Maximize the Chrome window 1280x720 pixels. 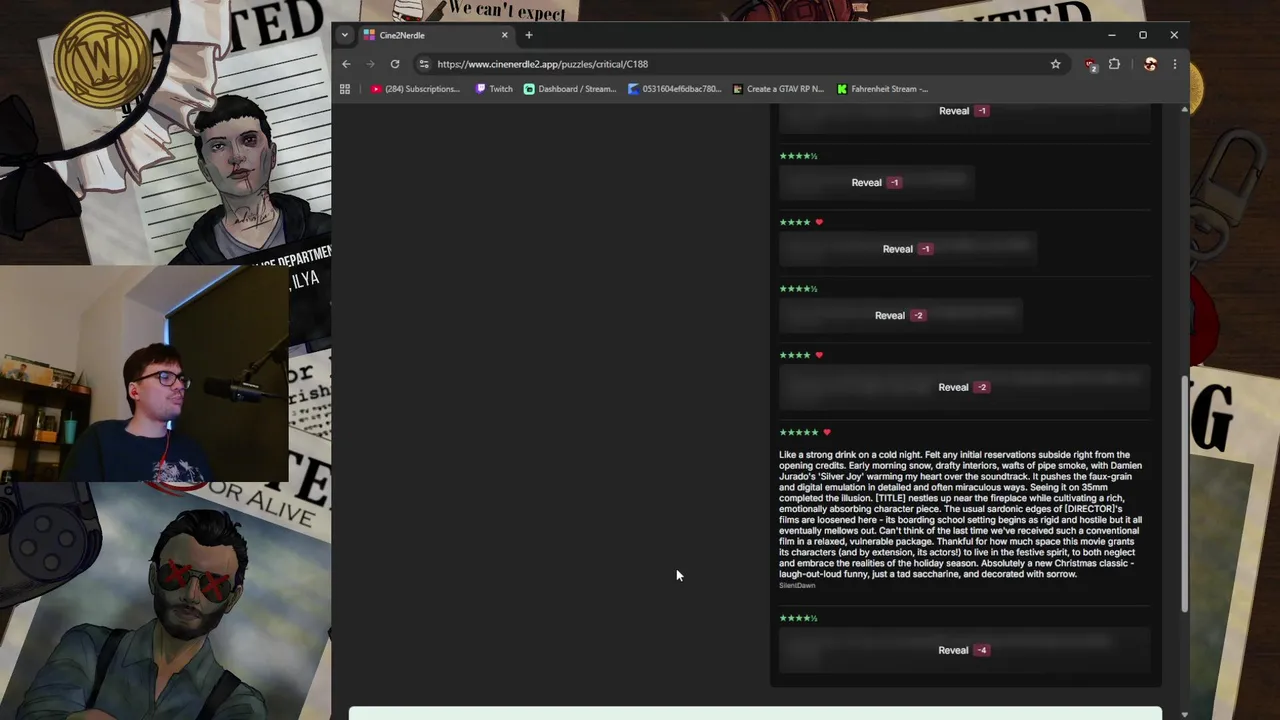(1143, 35)
